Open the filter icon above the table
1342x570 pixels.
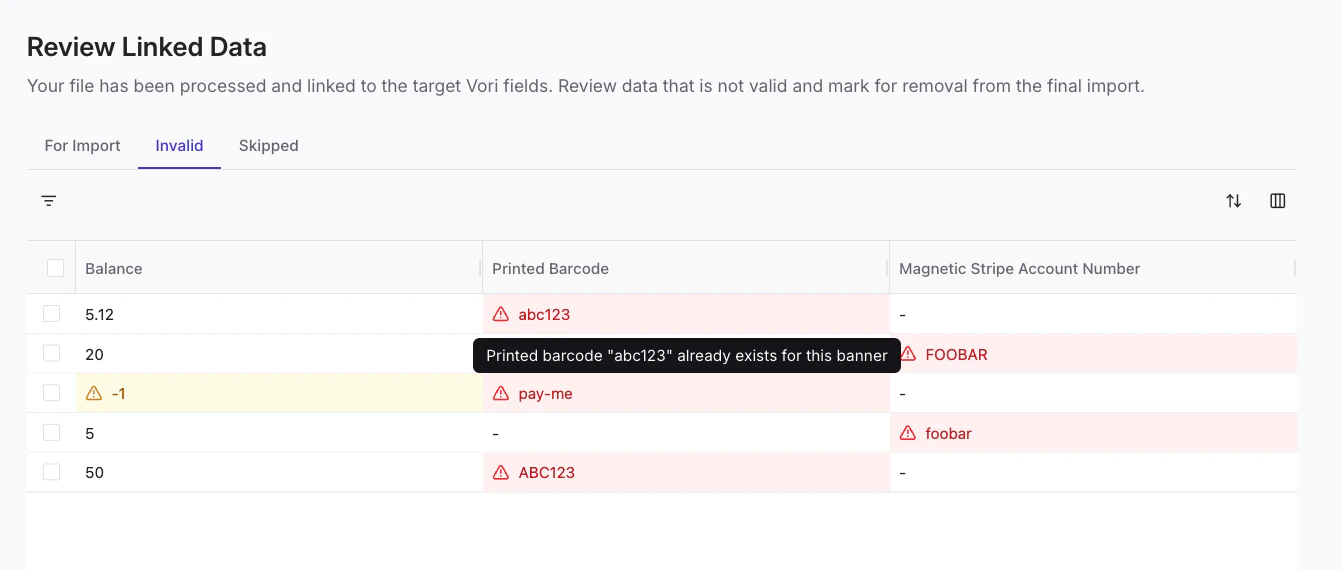[x=48, y=201]
